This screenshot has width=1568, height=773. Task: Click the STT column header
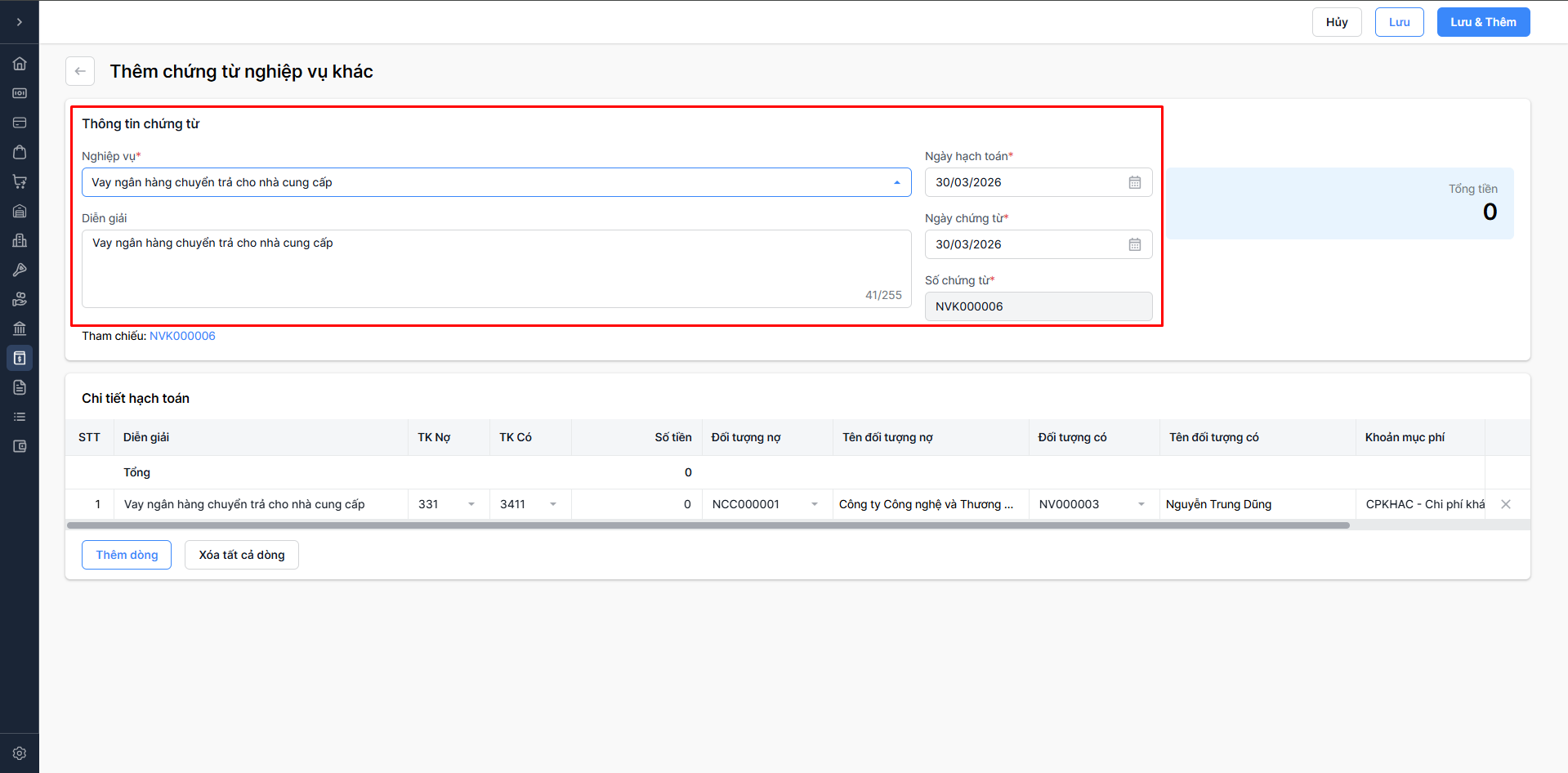click(90, 437)
